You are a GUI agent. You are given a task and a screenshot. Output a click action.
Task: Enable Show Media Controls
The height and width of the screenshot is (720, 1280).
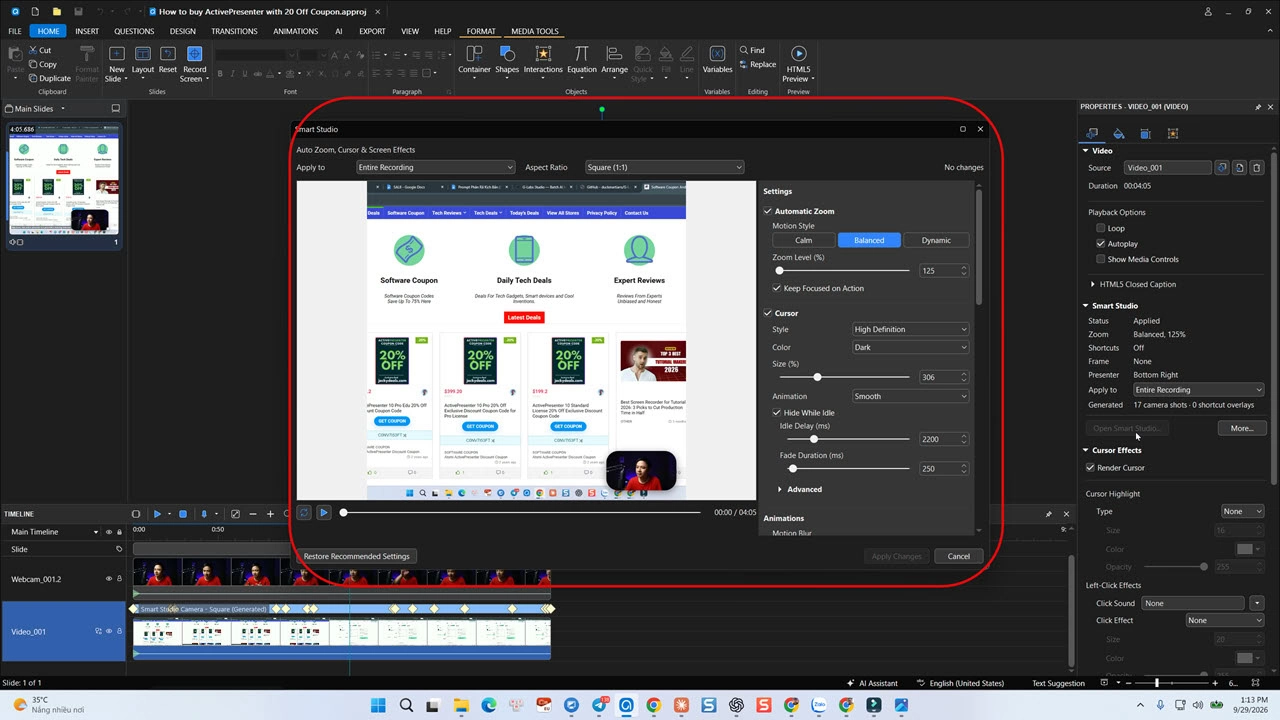coord(1101,259)
